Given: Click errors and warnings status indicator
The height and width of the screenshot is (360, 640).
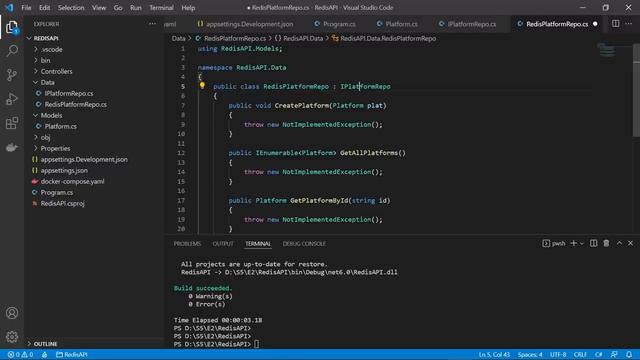Looking at the screenshot, I should tap(20, 355).
